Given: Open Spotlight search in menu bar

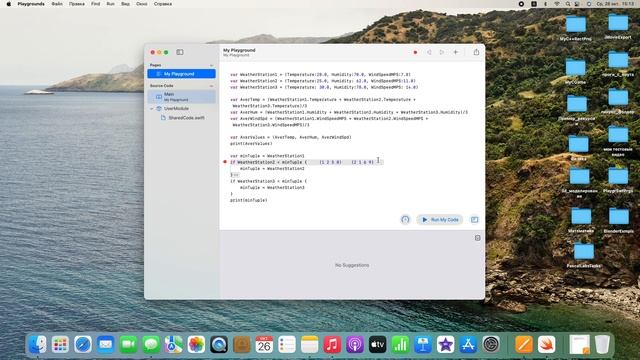Looking at the screenshot, I should click(568, 4).
